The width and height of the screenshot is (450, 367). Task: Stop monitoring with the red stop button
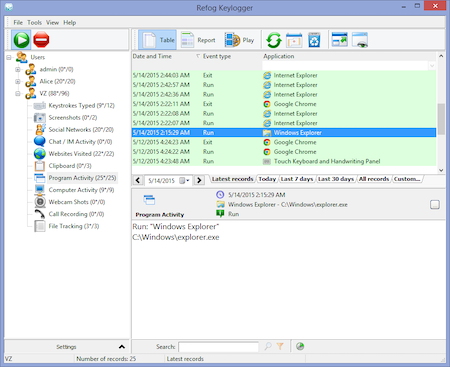point(41,40)
